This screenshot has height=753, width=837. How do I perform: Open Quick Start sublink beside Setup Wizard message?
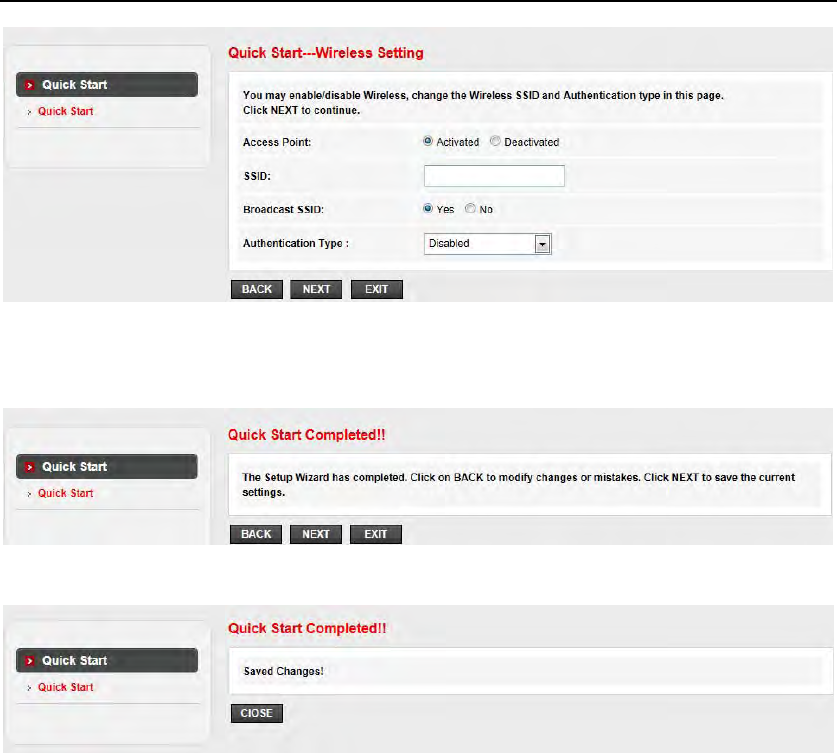coord(66,494)
